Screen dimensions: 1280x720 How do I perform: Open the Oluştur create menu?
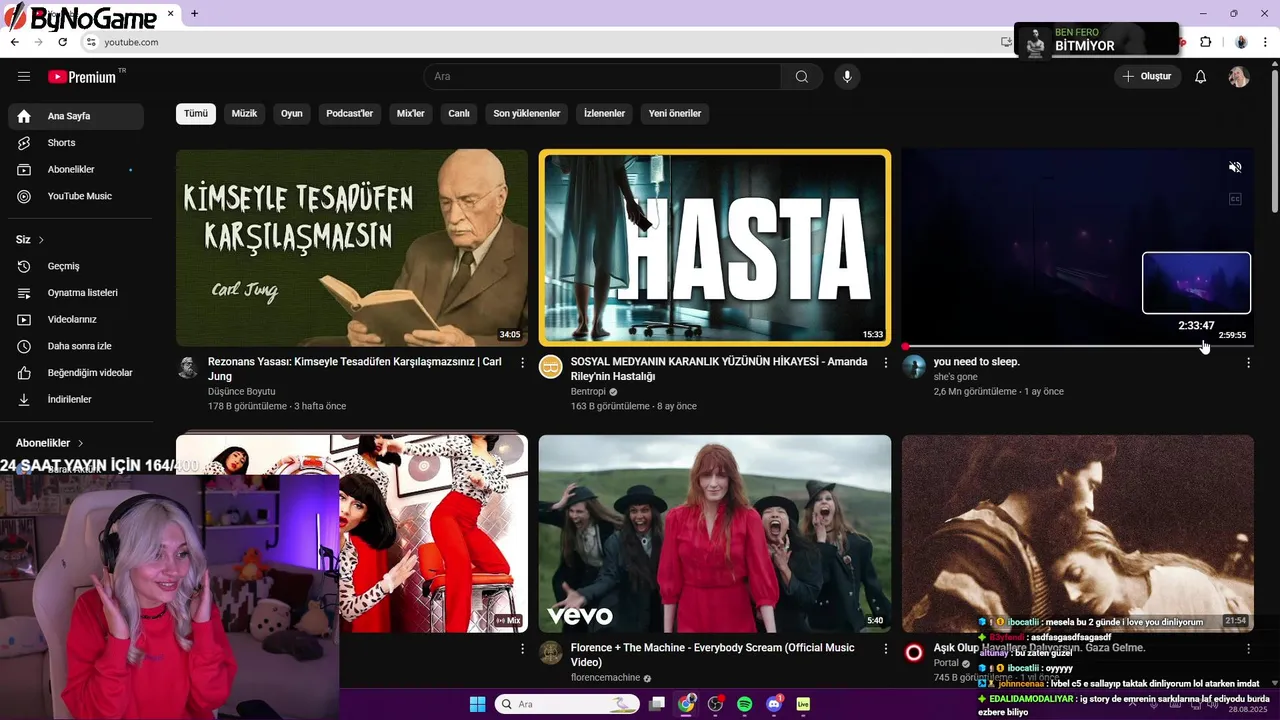point(1147,76)
